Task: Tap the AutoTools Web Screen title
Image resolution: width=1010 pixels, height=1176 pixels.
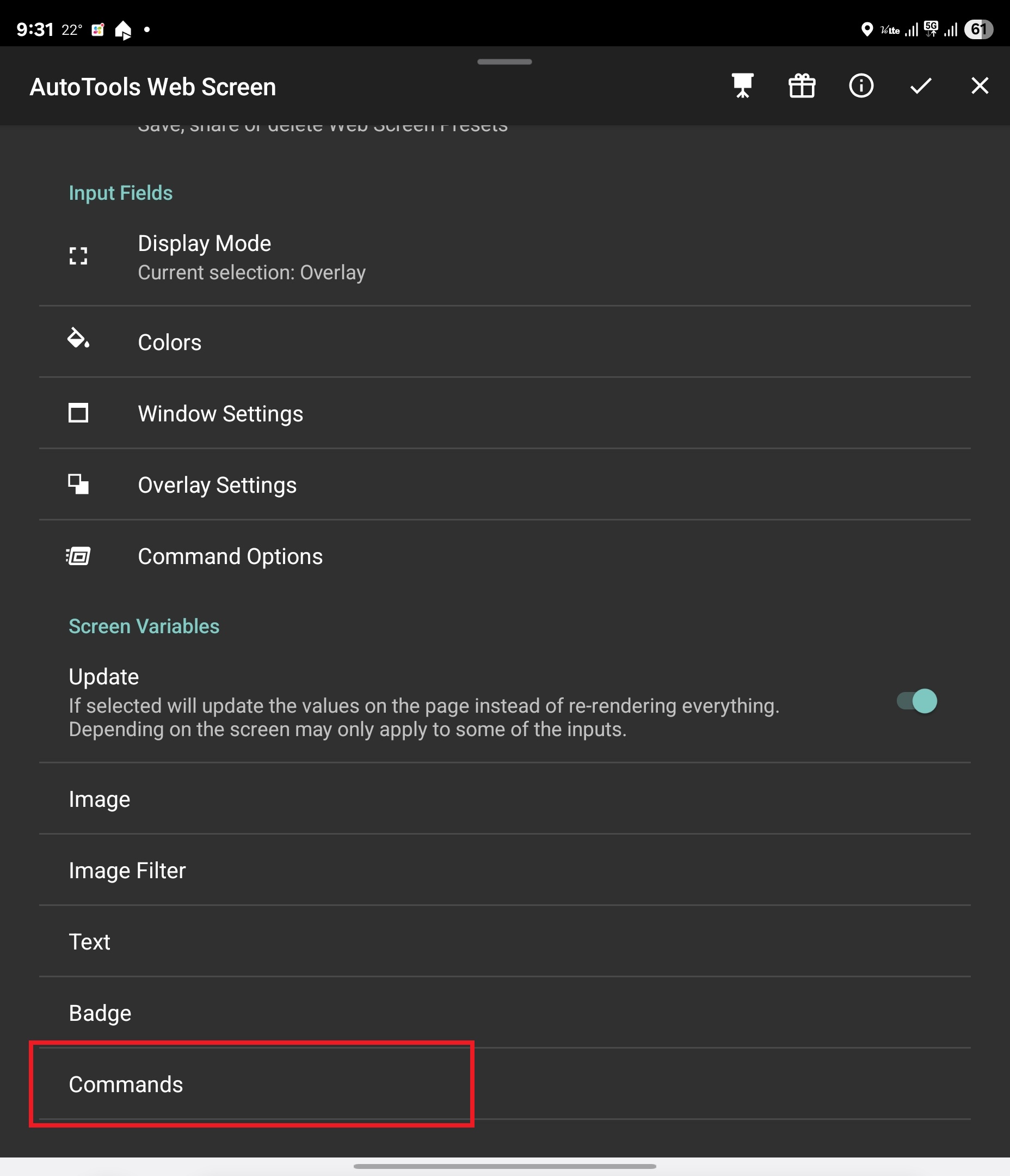Action: [152, 87]
